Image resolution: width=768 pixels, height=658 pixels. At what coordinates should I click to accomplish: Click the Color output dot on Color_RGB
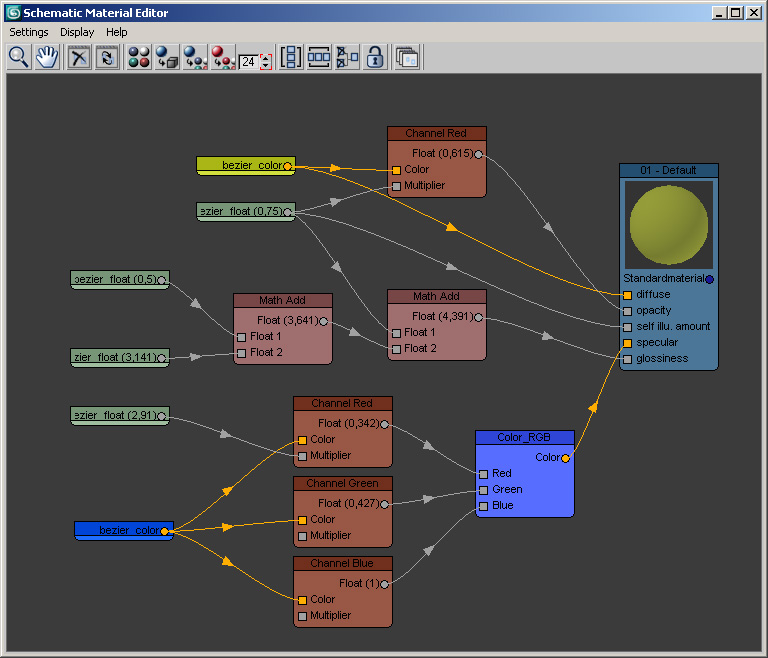tap(565, 458)
